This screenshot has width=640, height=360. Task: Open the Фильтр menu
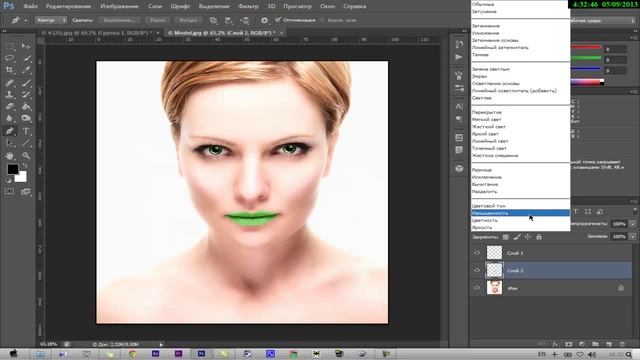pos(248,6)
